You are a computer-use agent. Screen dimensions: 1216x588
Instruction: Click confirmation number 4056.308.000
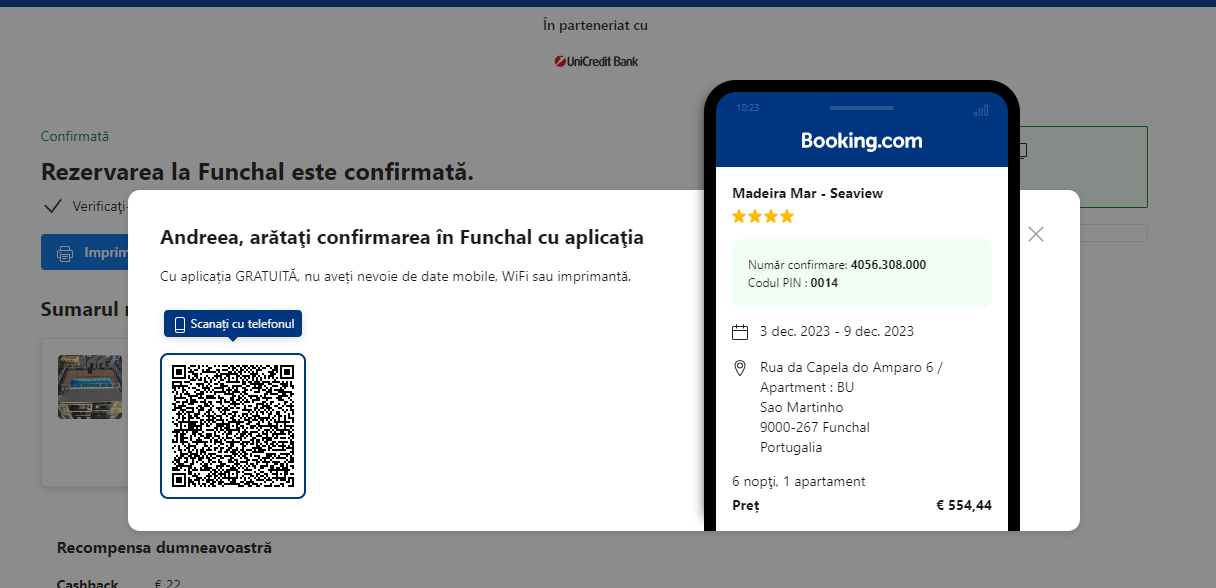click(x=888, y=265)
